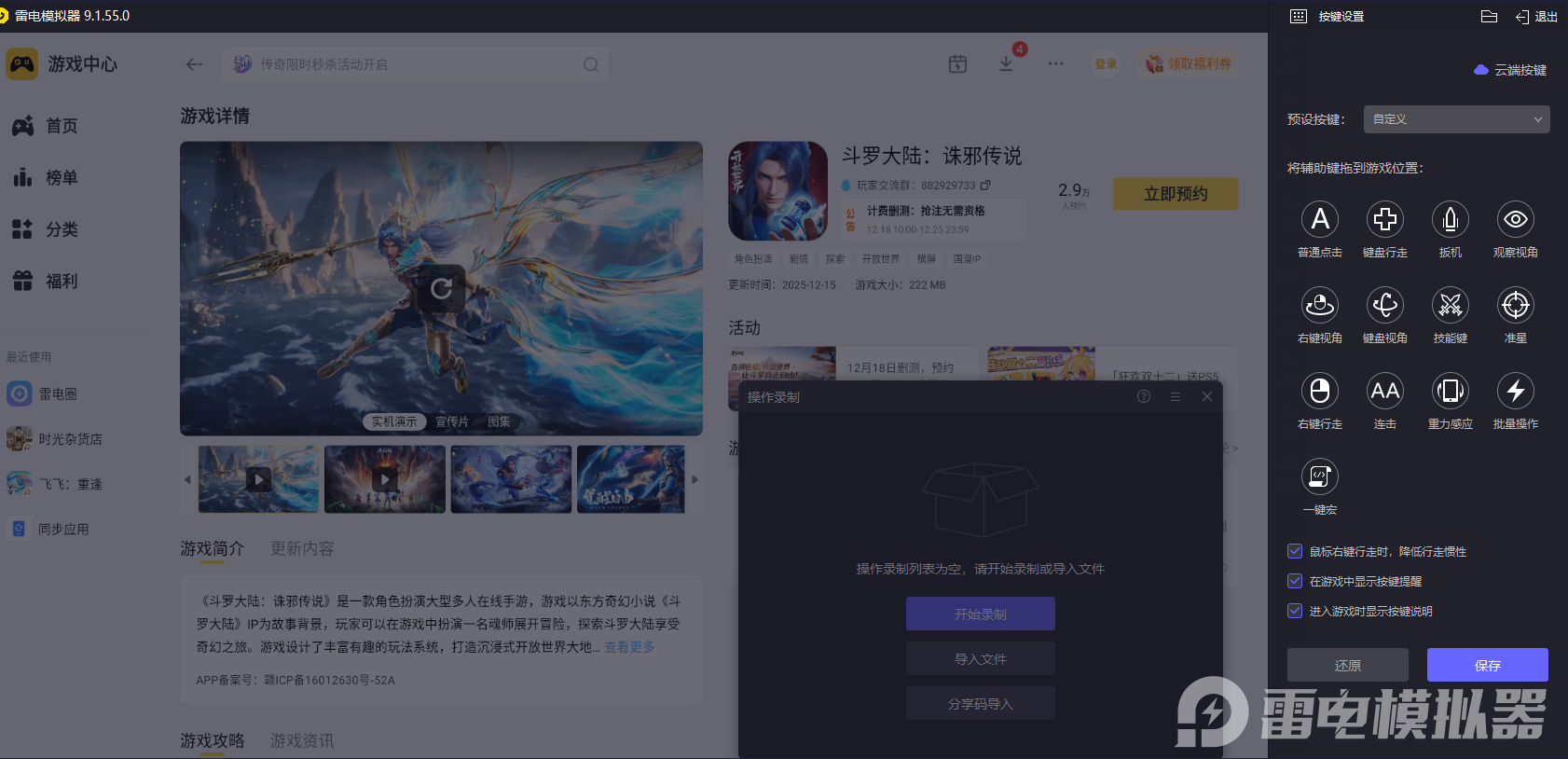Open 首页 in the sidebar

[x=44, y=126]
